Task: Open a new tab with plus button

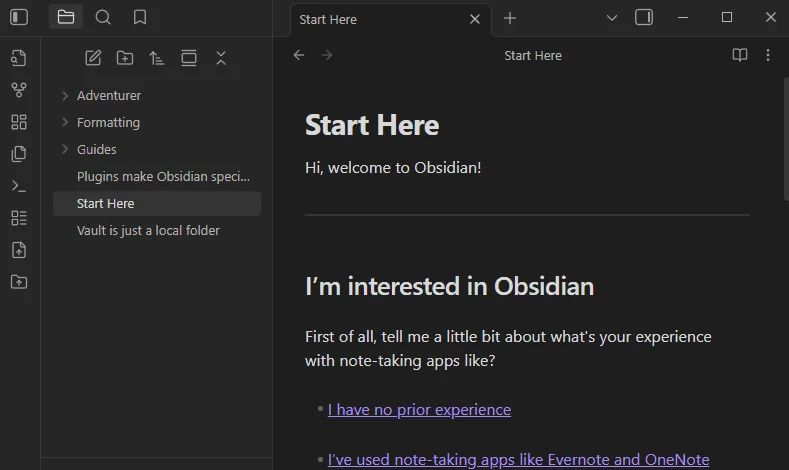Action: pyautogui.click(x=510, y=18)
